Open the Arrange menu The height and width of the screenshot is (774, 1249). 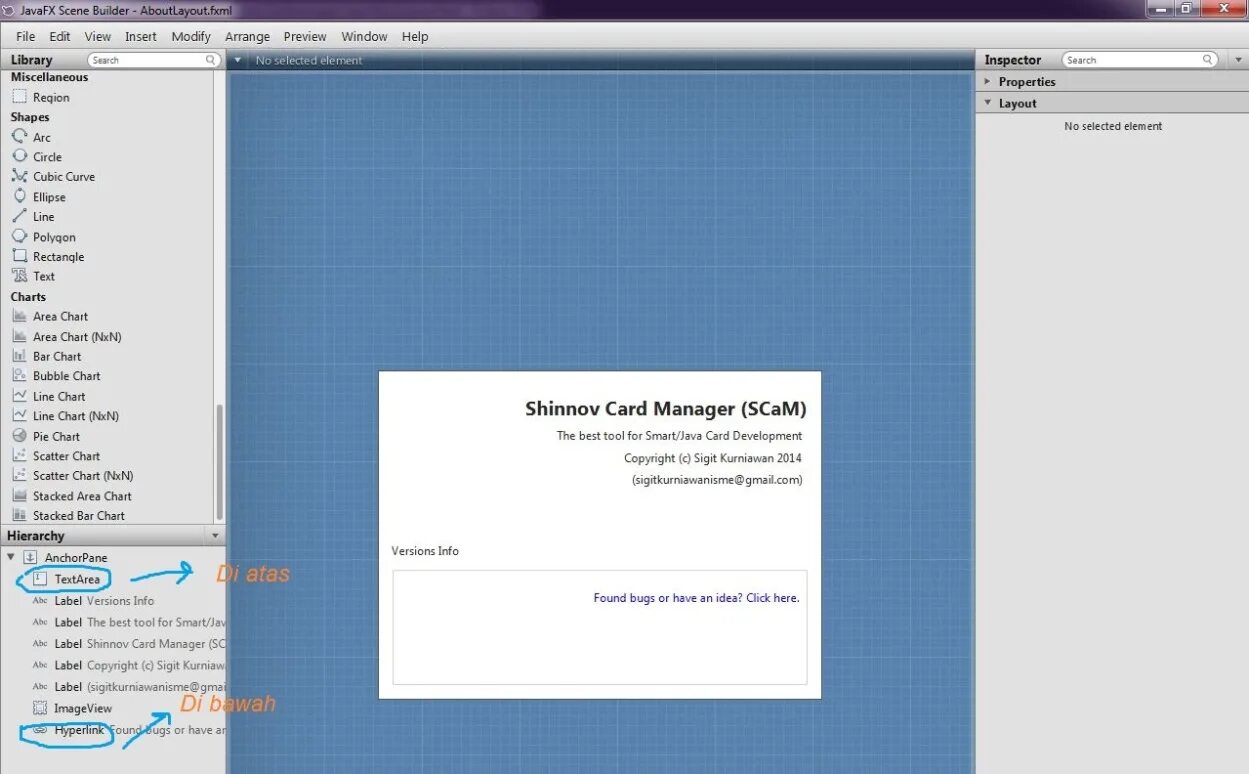point(247,36)
